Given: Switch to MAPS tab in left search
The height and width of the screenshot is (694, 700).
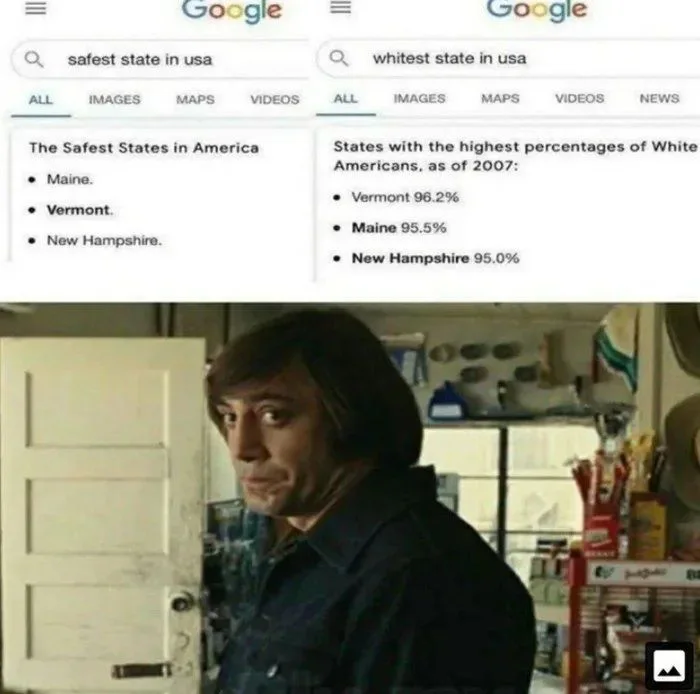Looking at the screenshot, I should (x=195, y=100).
